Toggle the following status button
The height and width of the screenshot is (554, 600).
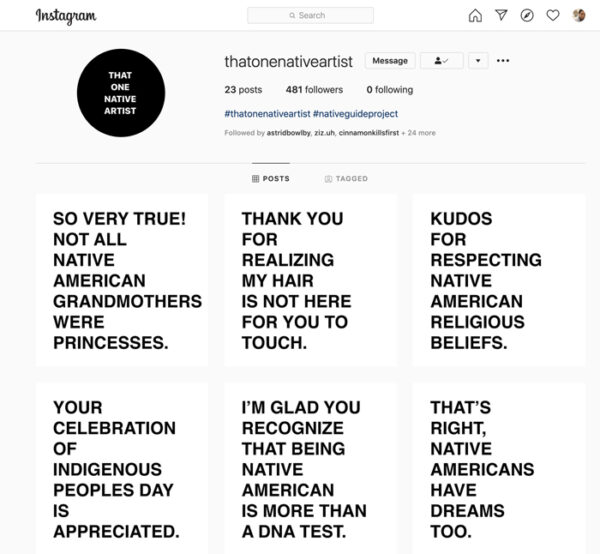click(x=440, y=61)
